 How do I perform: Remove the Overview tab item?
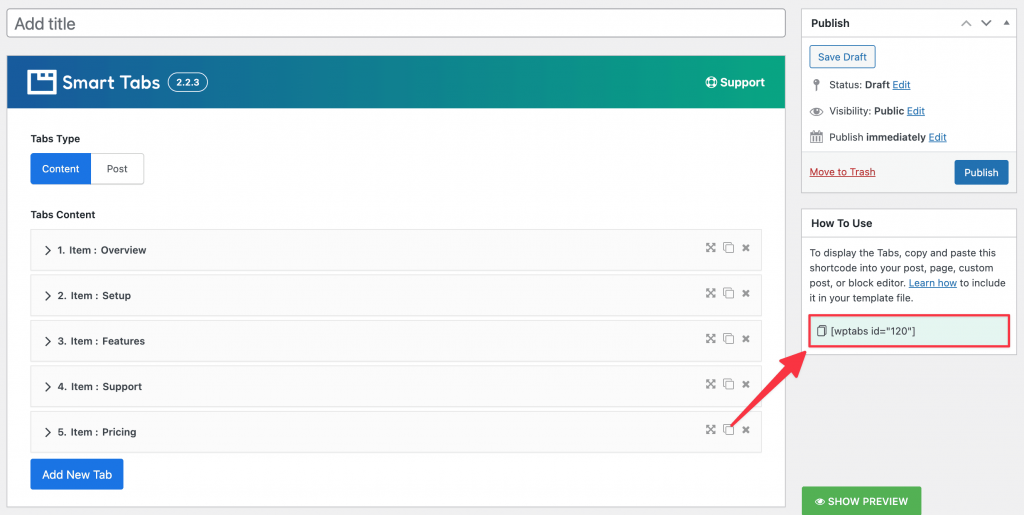pos(746,248)
